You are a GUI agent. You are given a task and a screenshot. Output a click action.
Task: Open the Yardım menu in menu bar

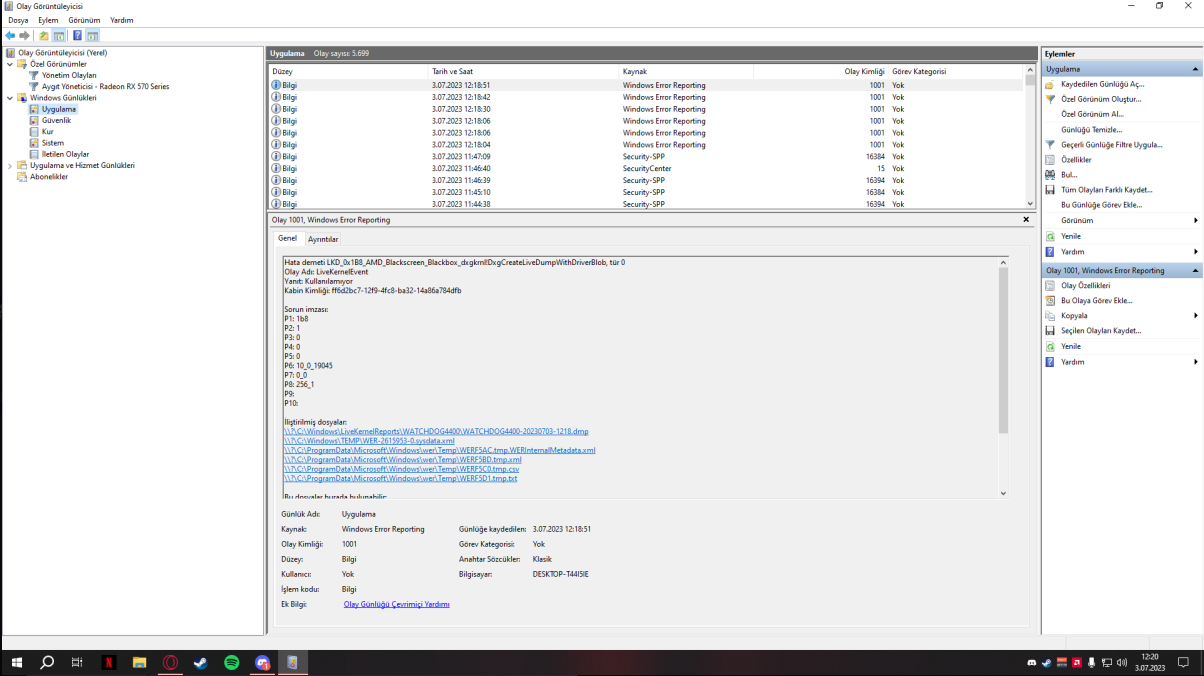[121, 20]
